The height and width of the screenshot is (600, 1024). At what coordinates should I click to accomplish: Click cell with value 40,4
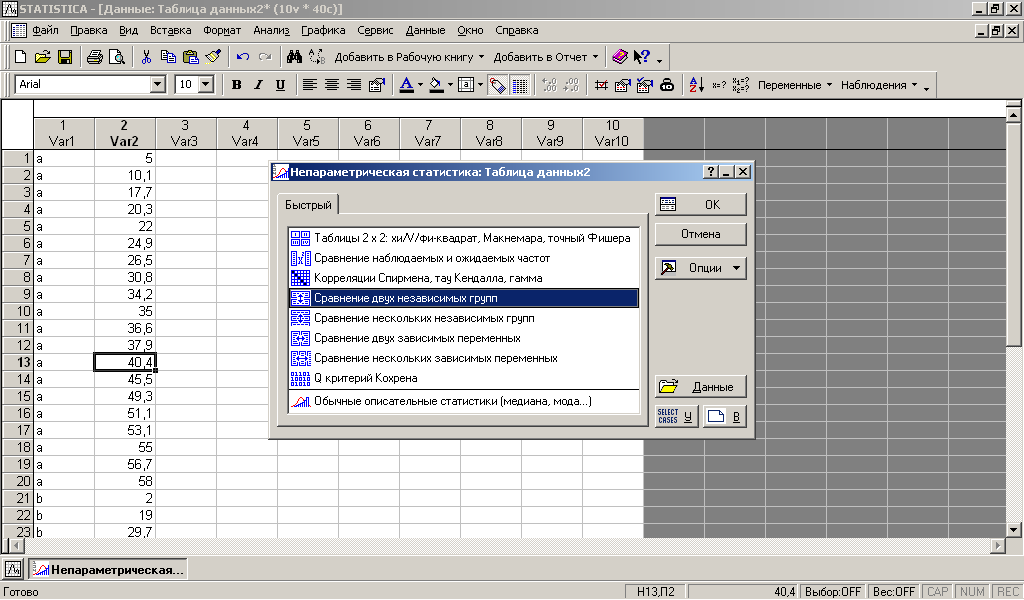[x=124, y=362]
